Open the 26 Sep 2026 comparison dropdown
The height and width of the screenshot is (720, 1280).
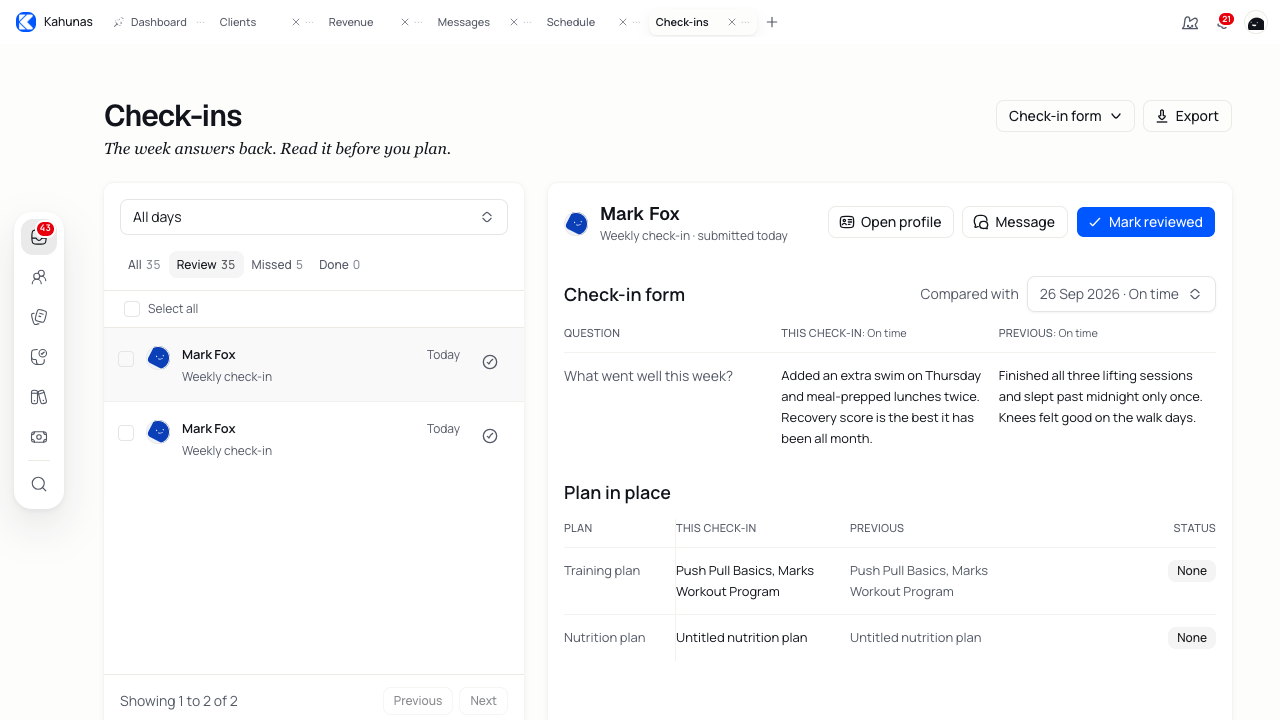coord(1121,294)
